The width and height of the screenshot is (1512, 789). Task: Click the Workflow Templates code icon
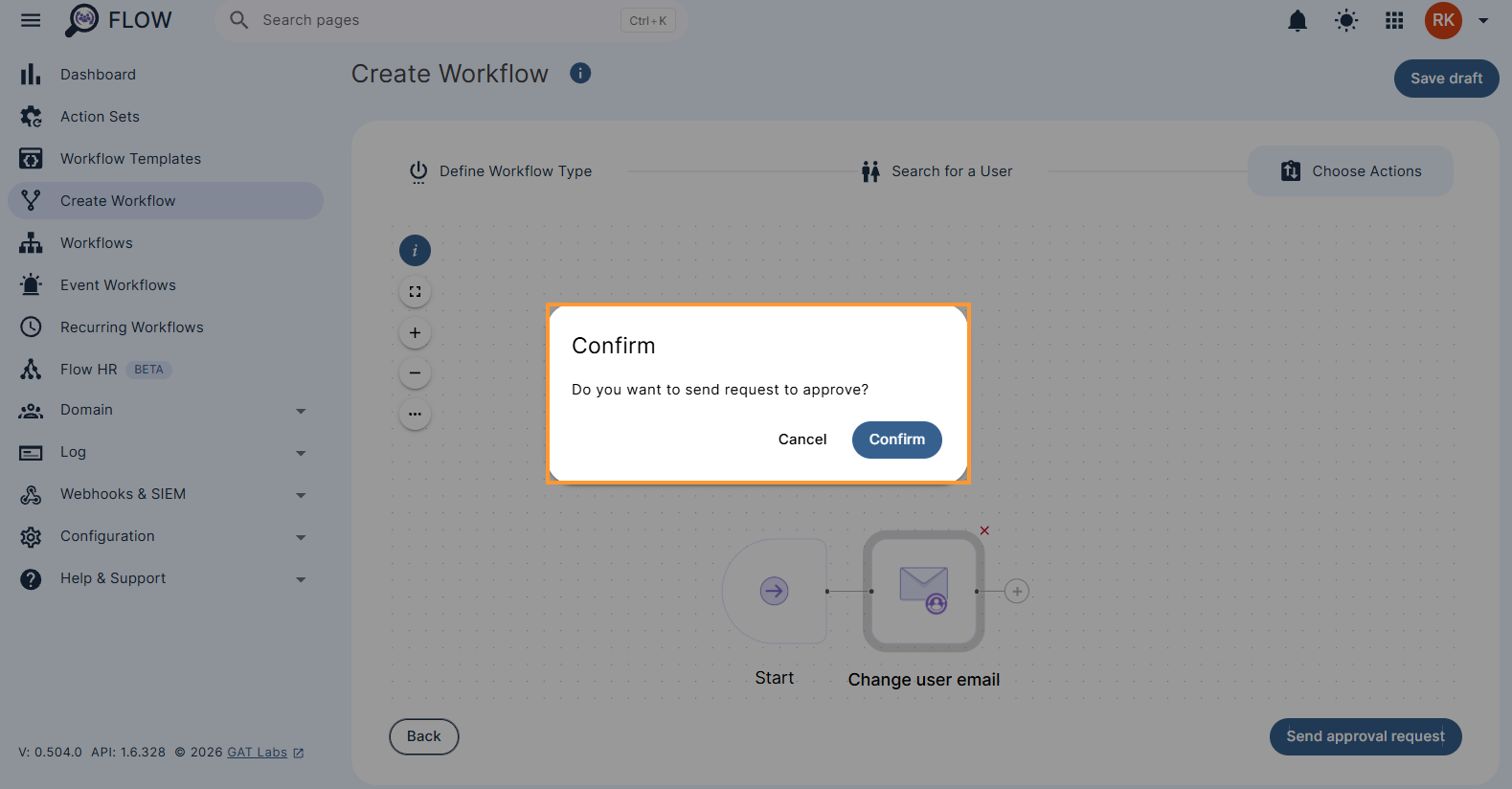tap(31, 159)
